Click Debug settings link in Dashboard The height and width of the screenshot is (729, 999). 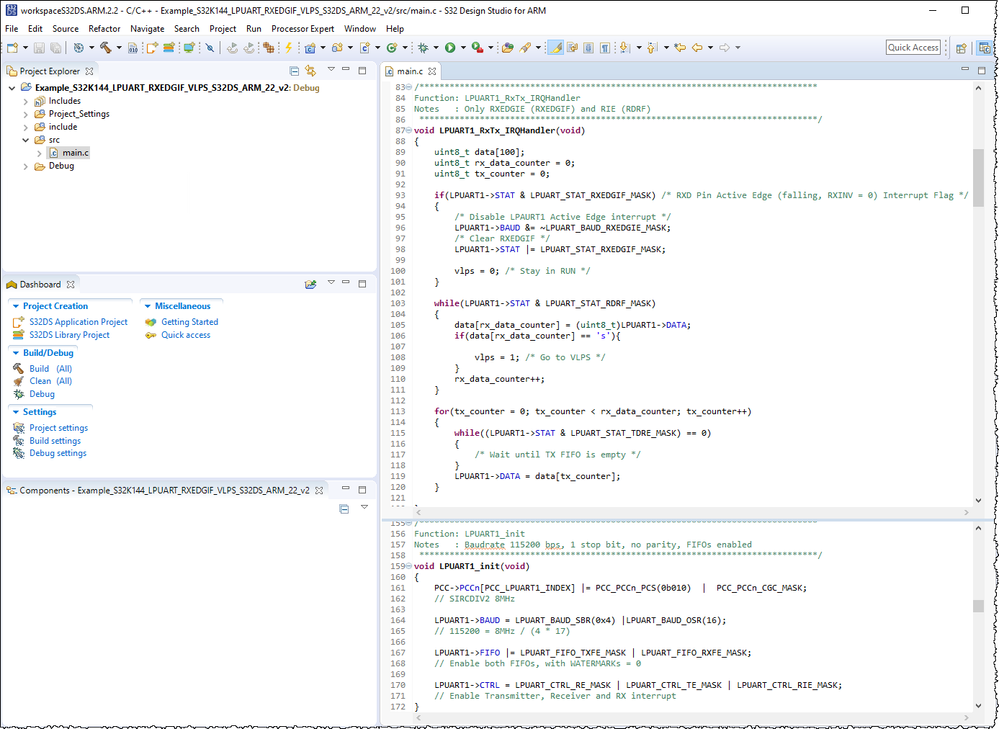pos(58,453)
